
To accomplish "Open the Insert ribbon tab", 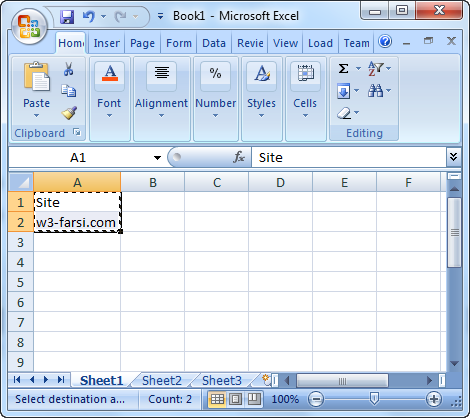I will (x=106, y=43).
